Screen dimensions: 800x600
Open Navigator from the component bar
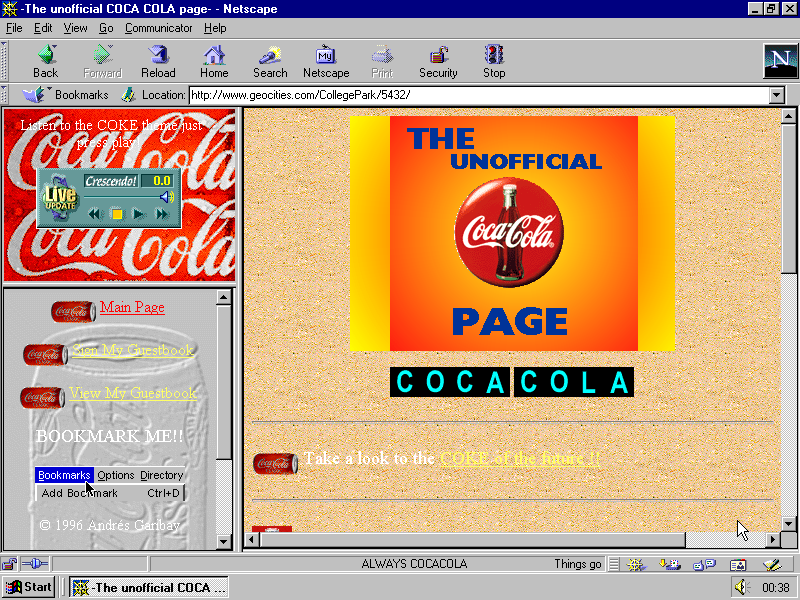pyautogui.click(x=636, y=564)
